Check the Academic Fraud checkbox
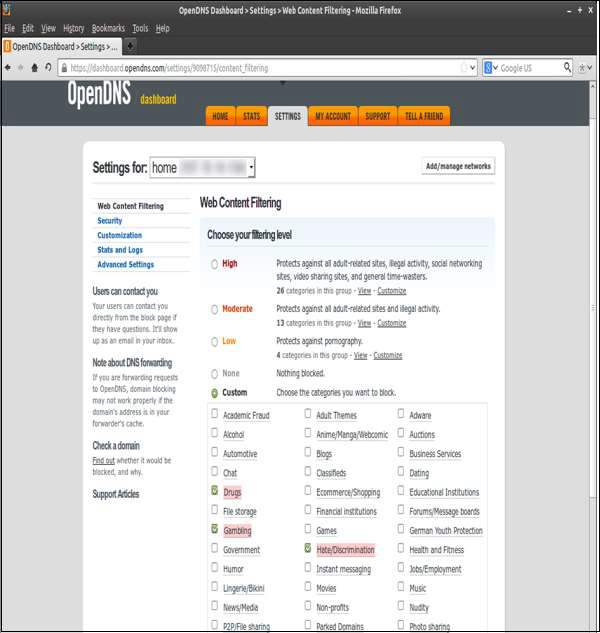This screenshot has width=600, height=633. [214, 413]
